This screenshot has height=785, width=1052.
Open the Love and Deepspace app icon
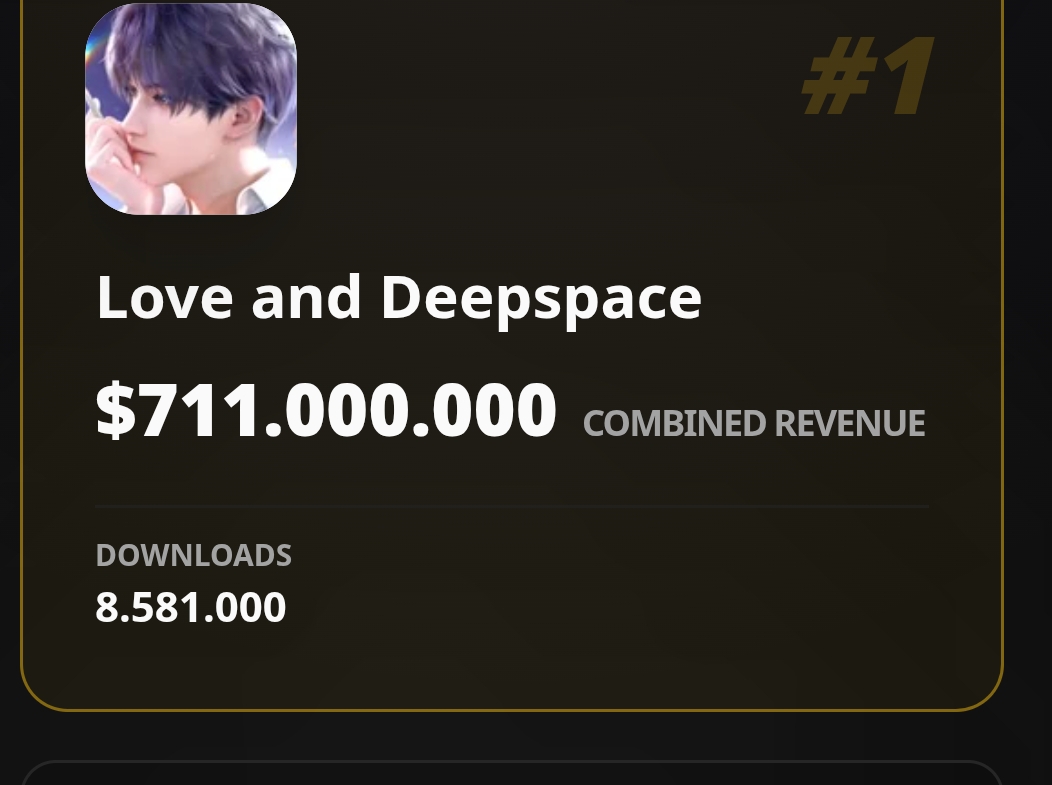(x=191, y=109)
